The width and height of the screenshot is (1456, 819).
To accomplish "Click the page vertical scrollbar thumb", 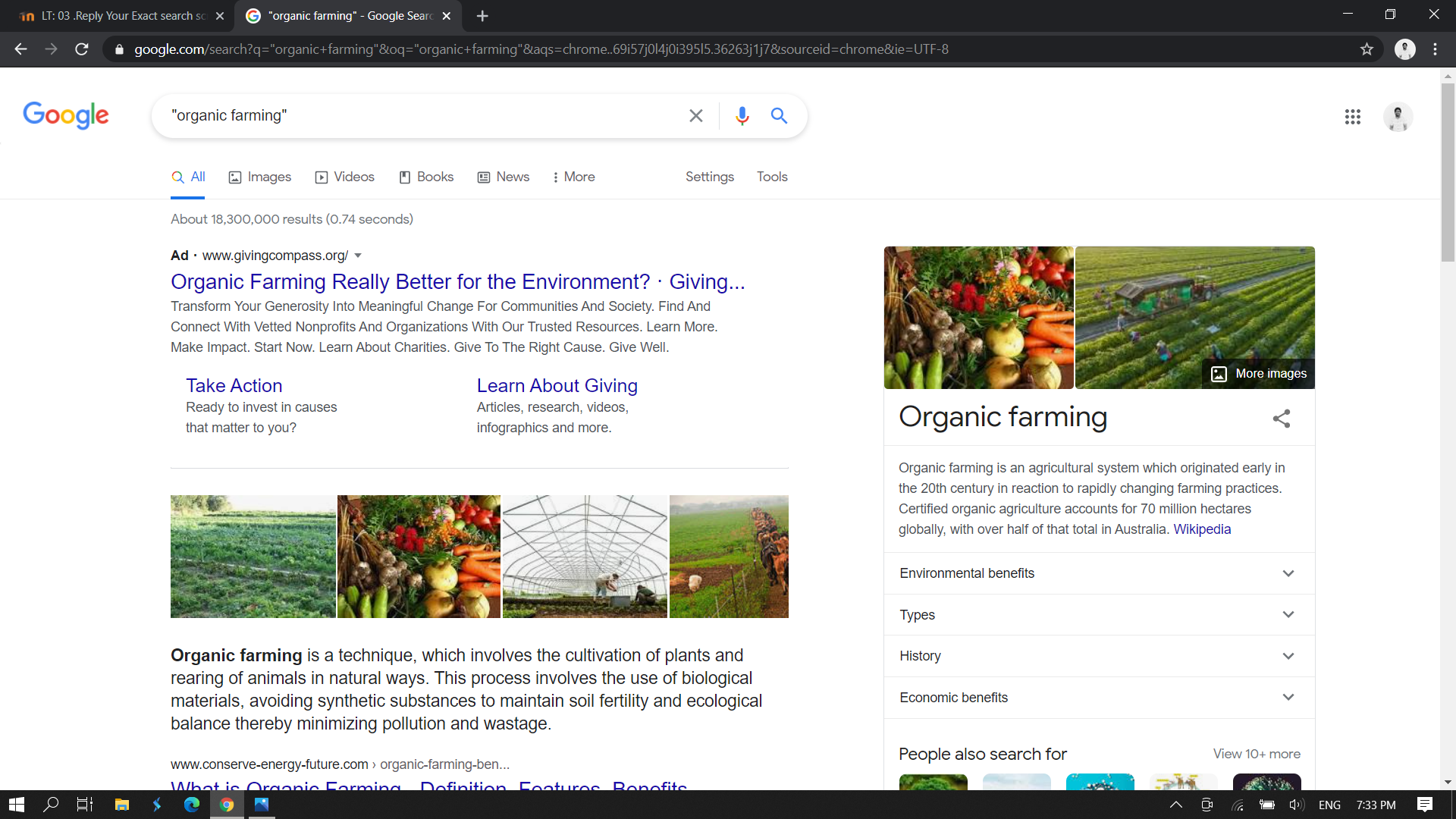I will [1448, 172].
